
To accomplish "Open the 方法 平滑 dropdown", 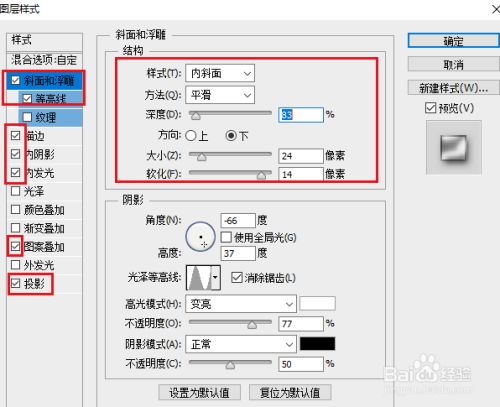I will [x=220, y=95].
